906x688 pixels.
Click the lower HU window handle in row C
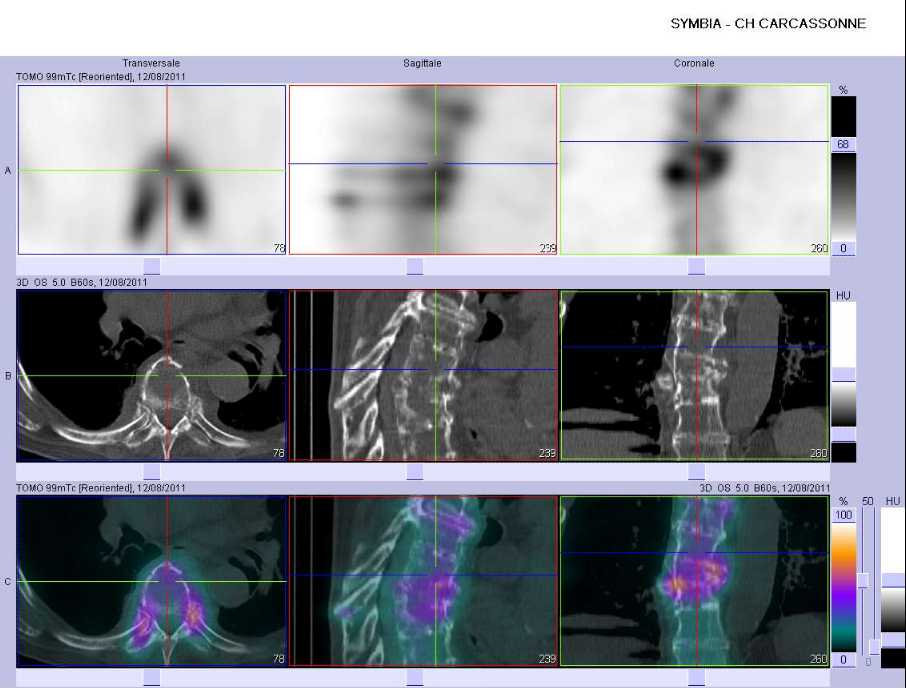892,639
